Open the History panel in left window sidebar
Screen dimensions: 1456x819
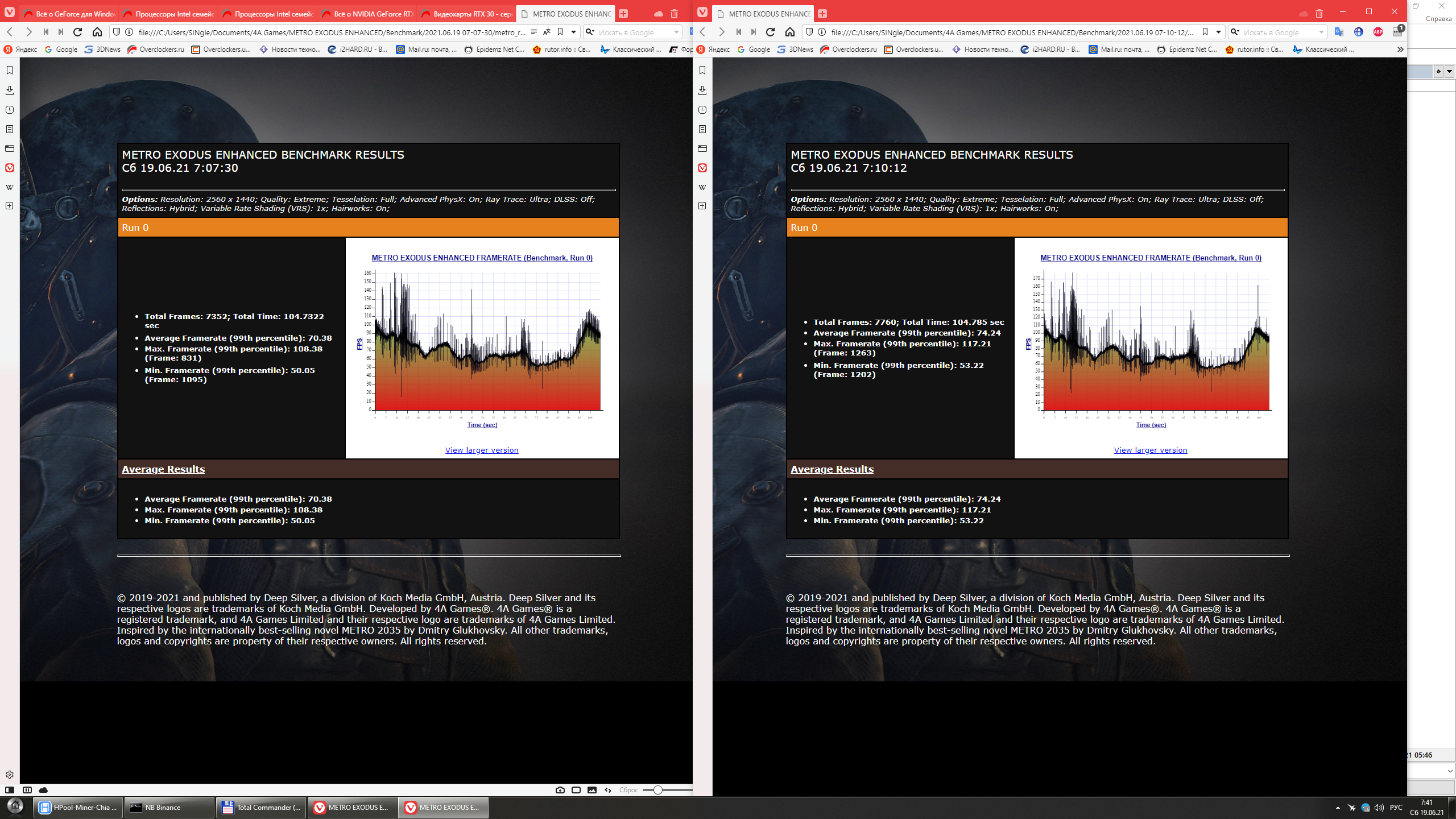10,110
